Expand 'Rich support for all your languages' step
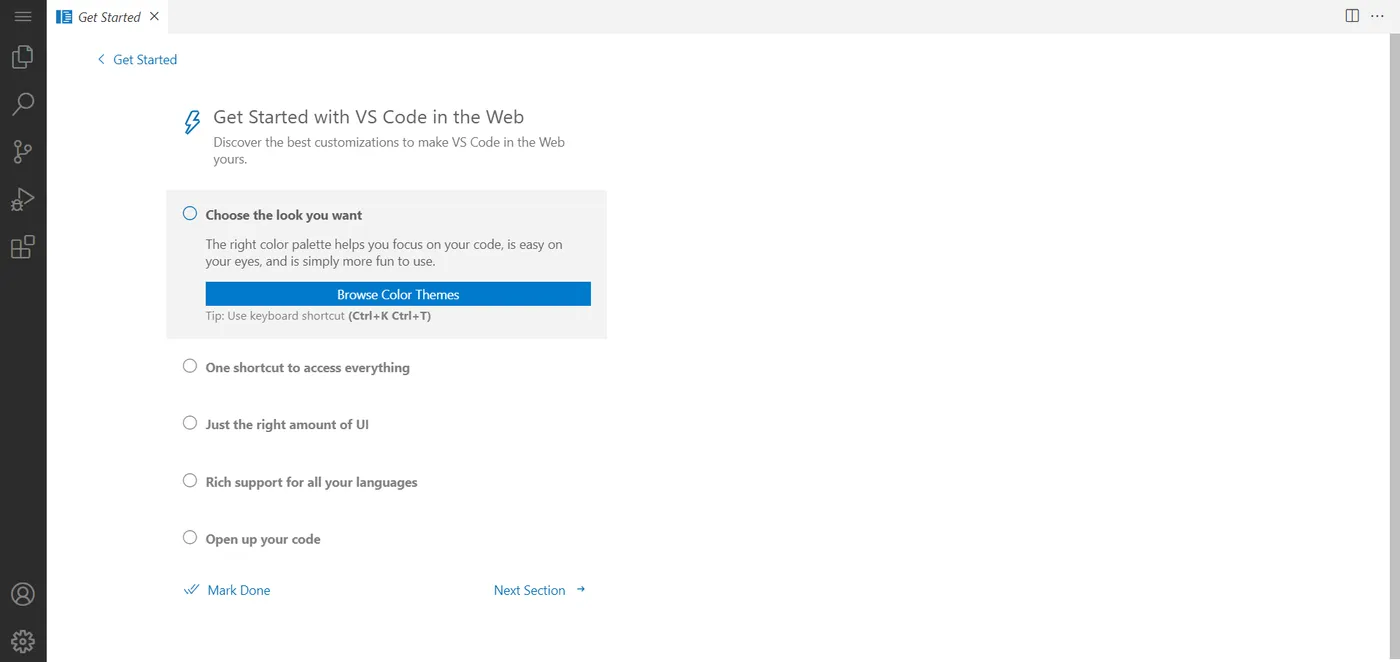Screen dimensions: 1400x662 tap(311, 482)
